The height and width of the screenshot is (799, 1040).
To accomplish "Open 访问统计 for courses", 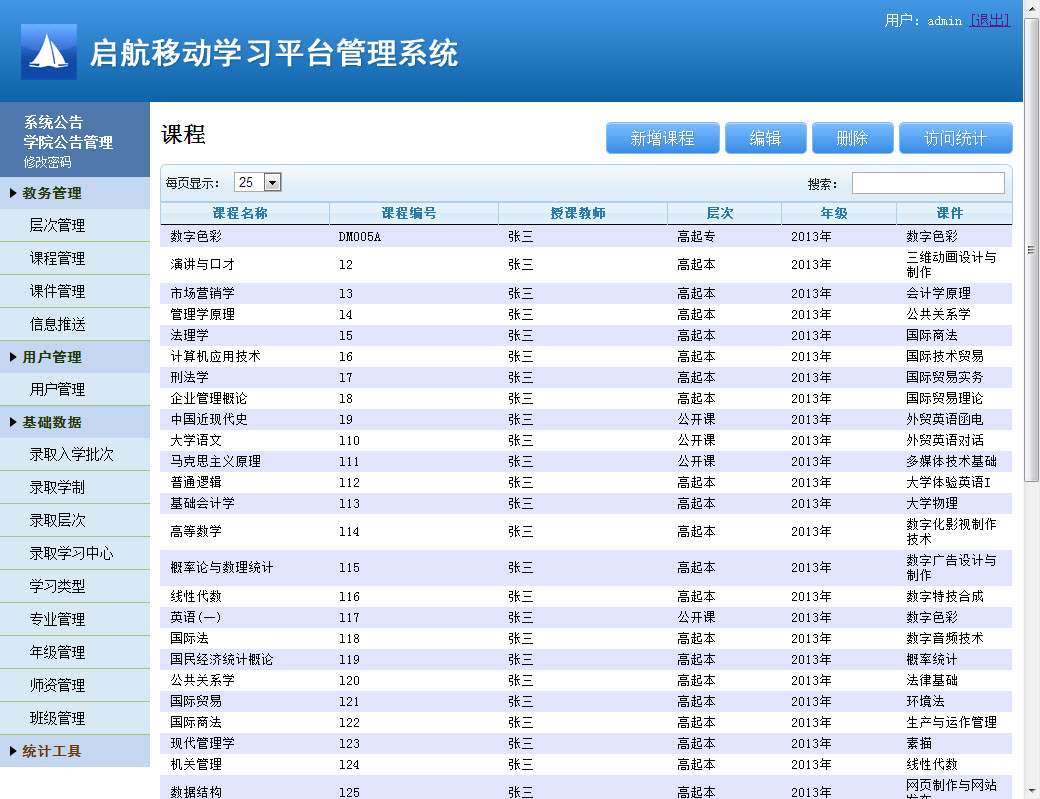I will coord(955,138).
